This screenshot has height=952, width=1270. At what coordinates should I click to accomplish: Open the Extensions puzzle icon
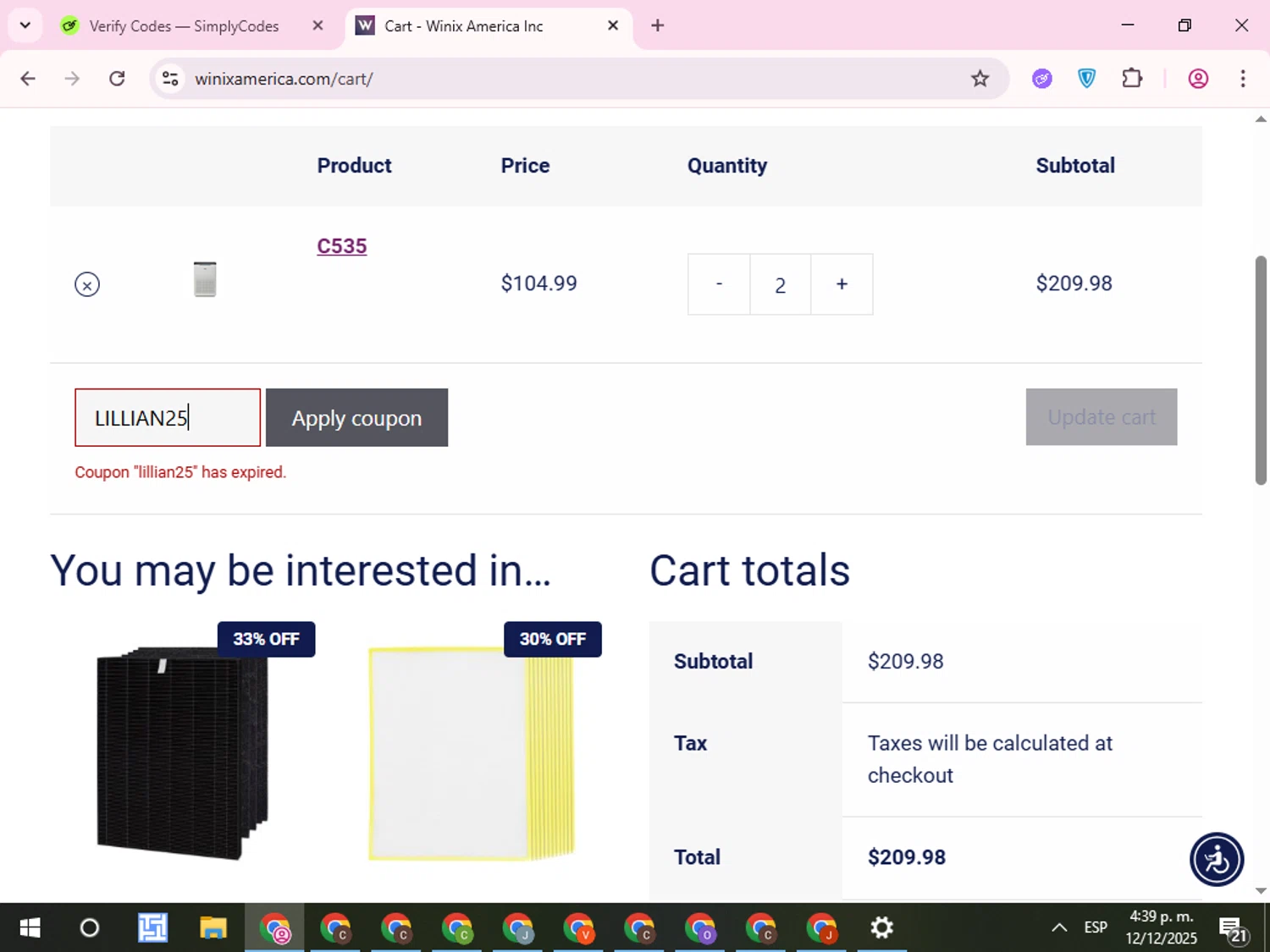pyautogui.click(x=1132, y=79)
